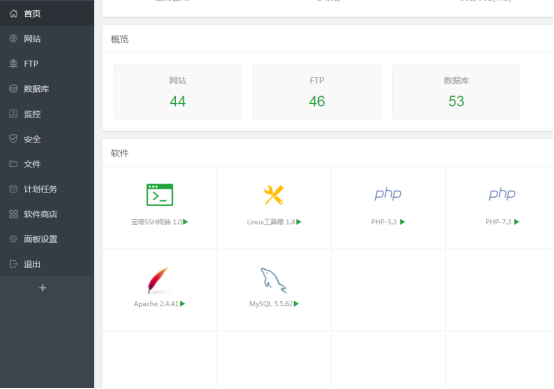
Task: Click the PHP-7.3 logo
Action: coord(502,194)
